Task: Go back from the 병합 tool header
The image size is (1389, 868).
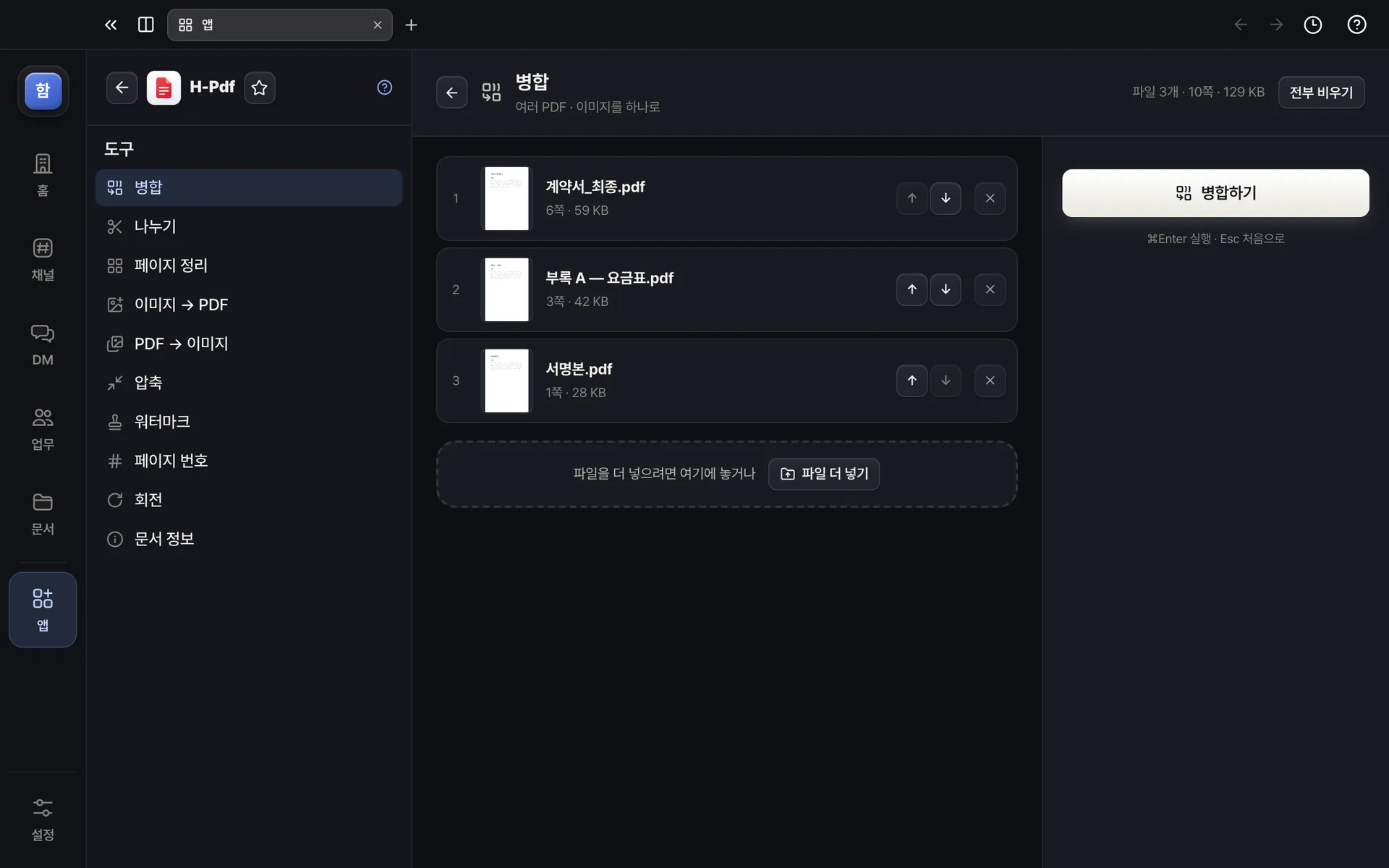Action: pos(451,92)
